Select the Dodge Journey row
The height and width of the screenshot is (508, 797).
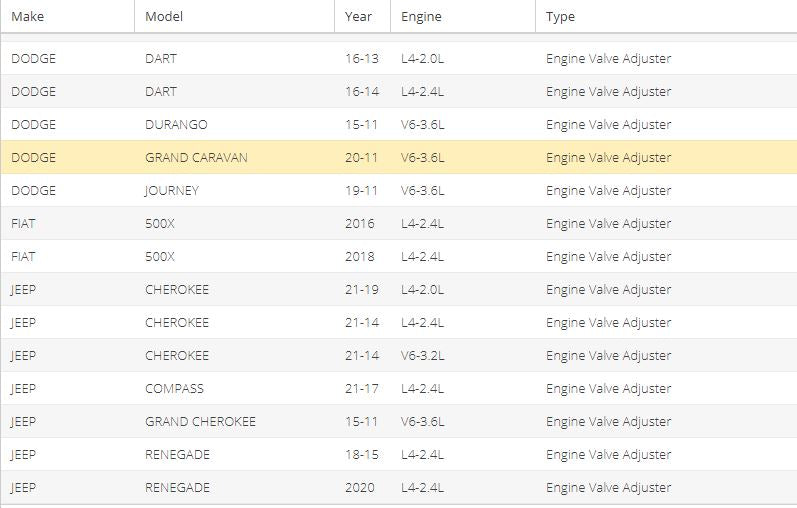pos(398,191)
